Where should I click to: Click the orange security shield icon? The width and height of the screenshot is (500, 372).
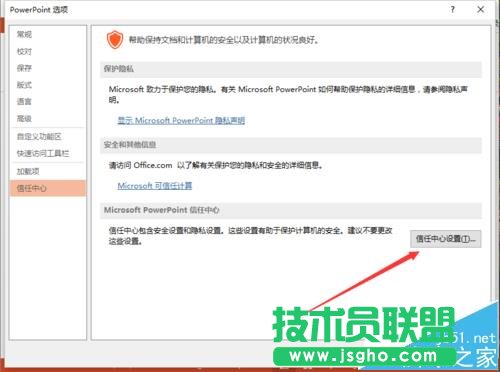click(x=115, y=40)
